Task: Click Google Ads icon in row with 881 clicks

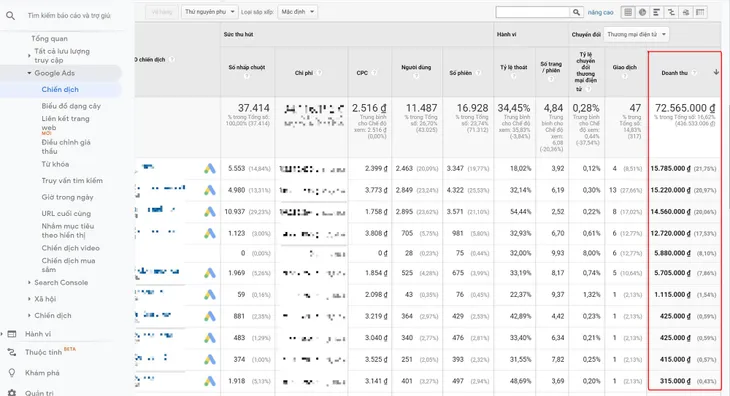Action: [210, 316]
